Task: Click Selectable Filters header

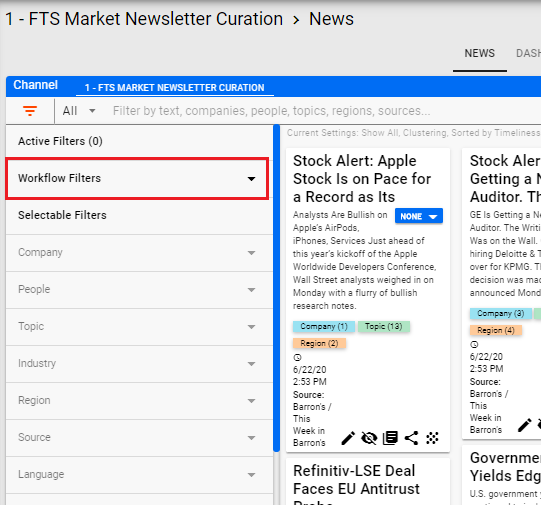Action: pyautogui.click(x=62, y=215)
